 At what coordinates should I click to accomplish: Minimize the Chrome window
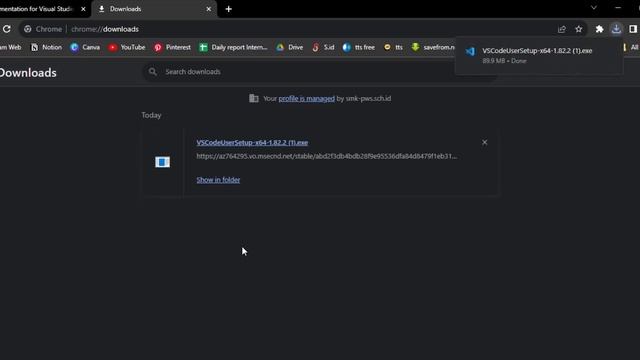[618, 8]
